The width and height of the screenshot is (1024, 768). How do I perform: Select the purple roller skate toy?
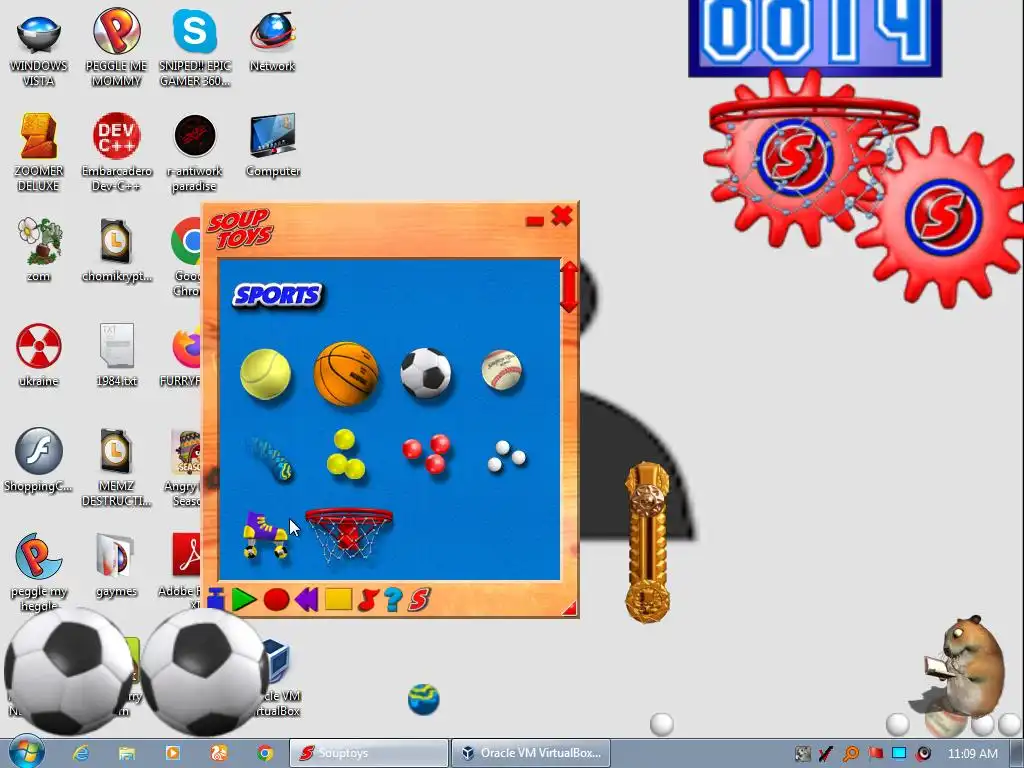[264, 535]
